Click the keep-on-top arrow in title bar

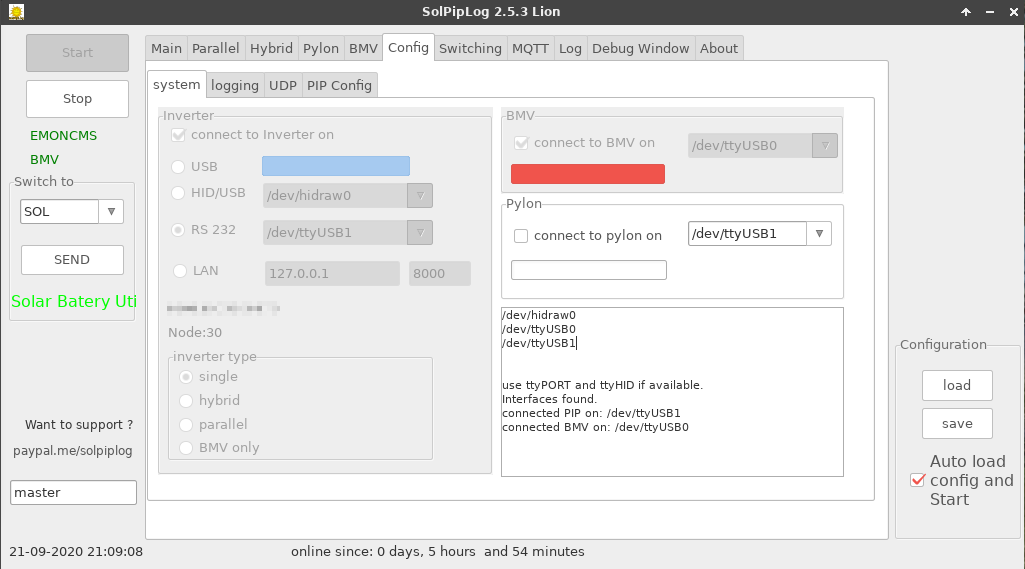click(x=966, y=12)
